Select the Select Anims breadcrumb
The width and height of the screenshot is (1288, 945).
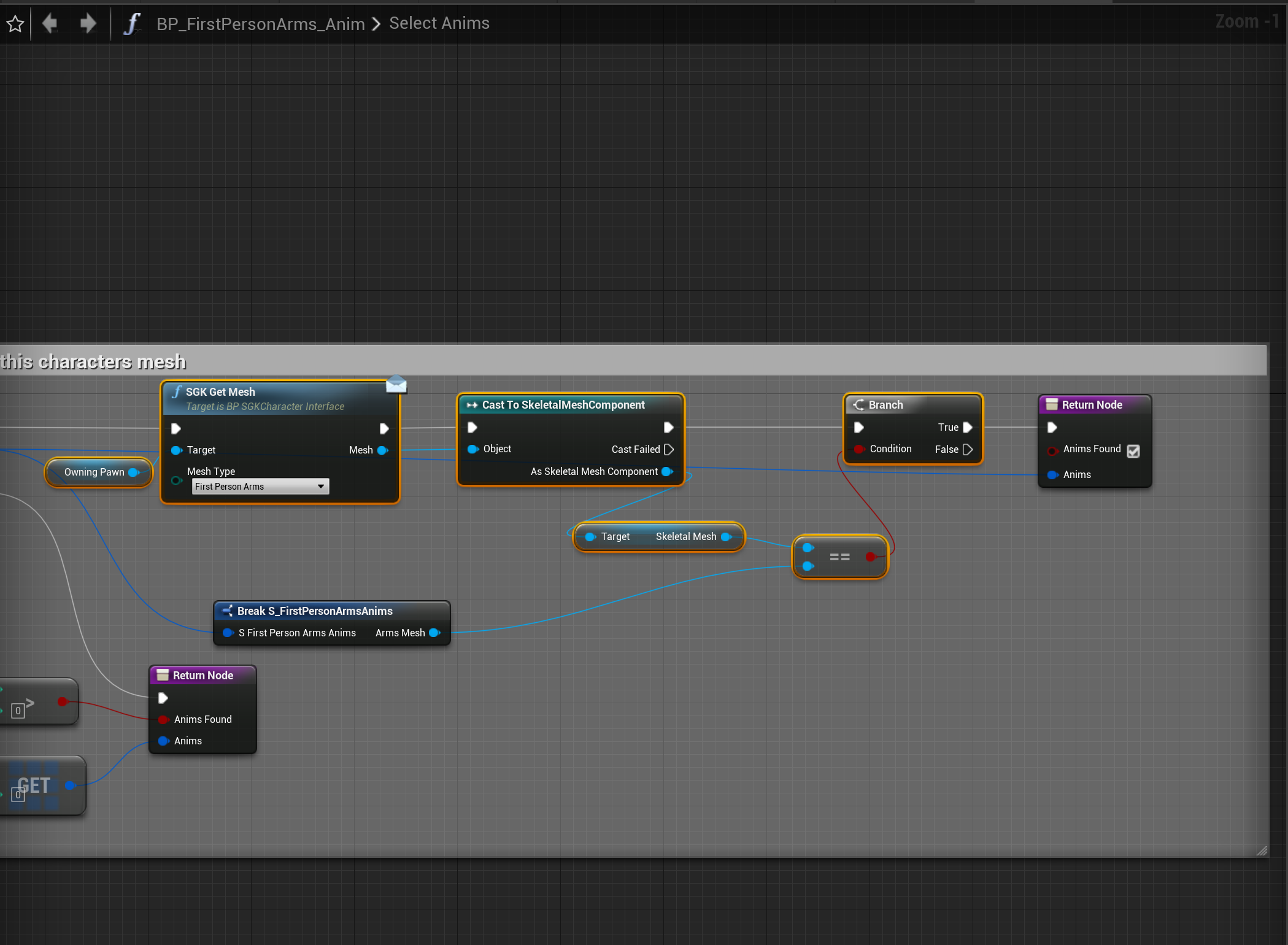pyautogui.click(x=439, y=23)
